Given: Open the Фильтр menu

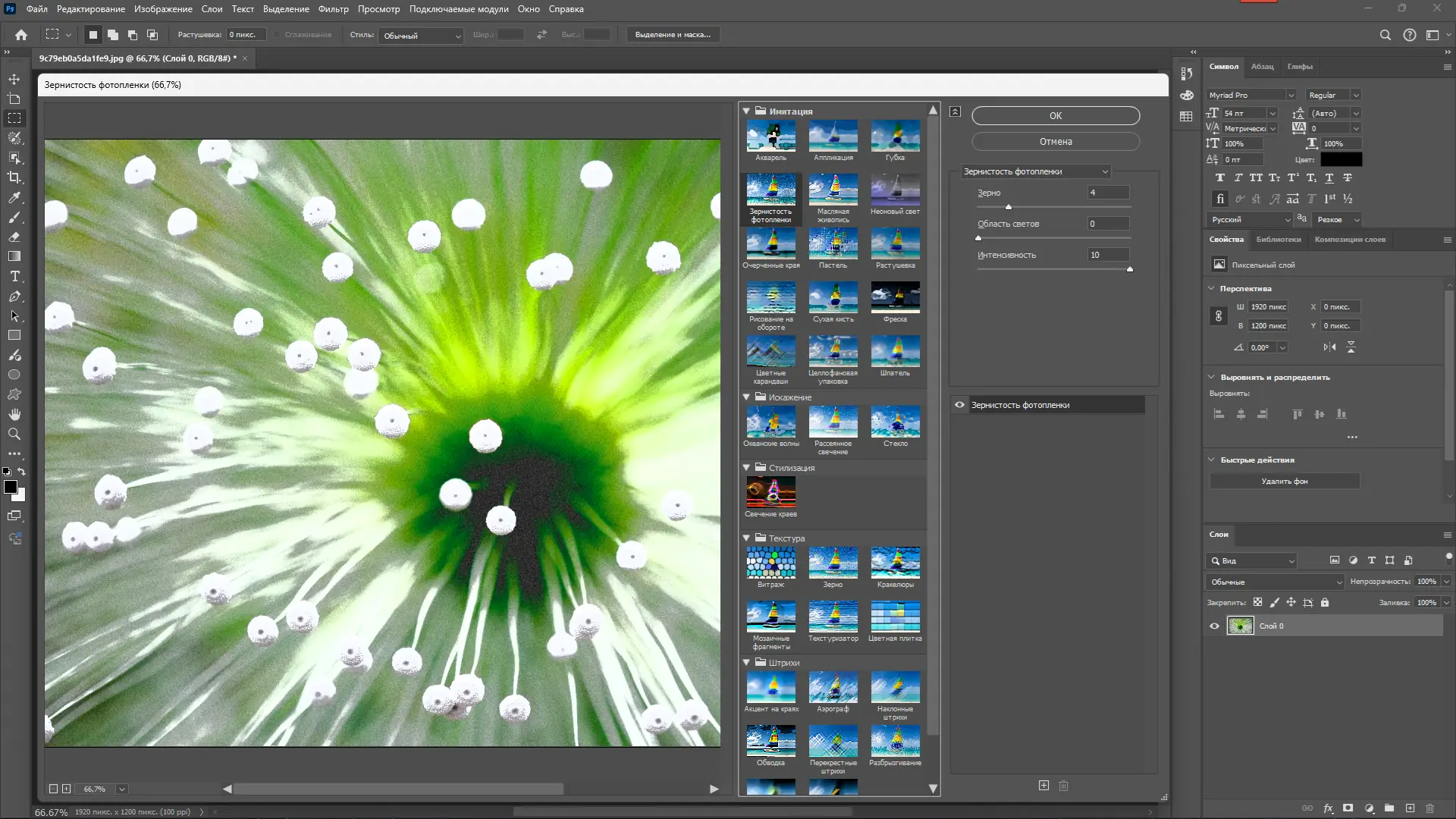Looking at the screenshot, I should click(x=333, y=9).
